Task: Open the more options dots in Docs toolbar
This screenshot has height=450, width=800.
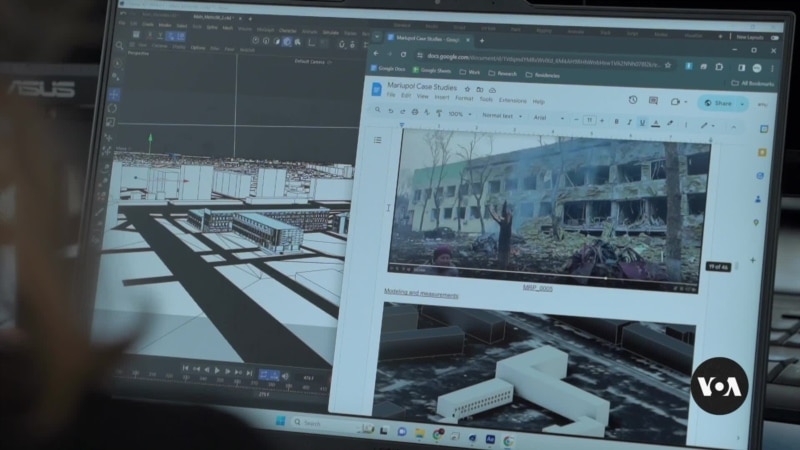Action: click(686, 124)
